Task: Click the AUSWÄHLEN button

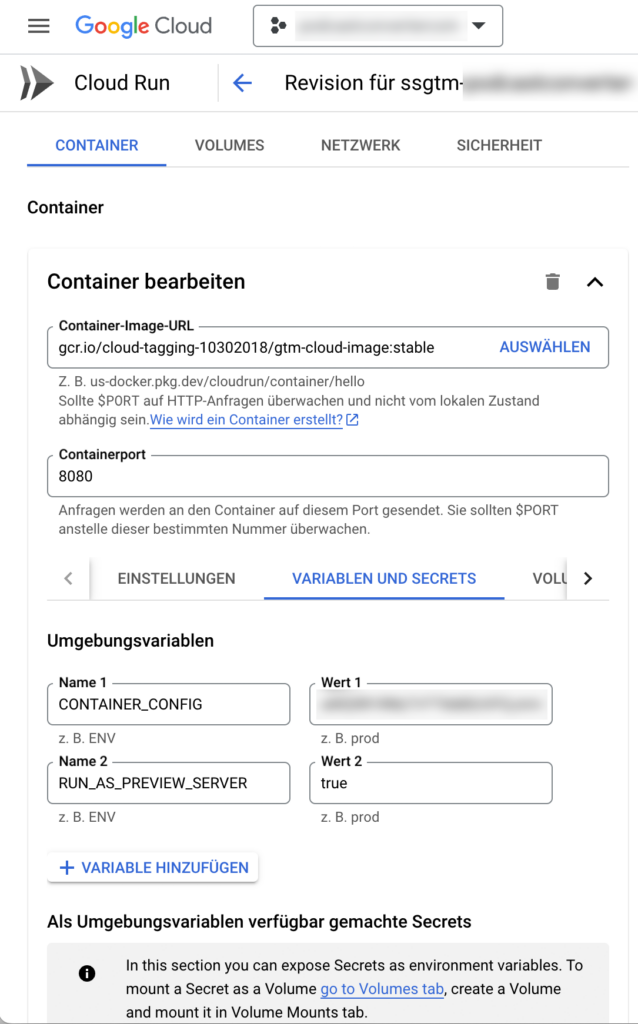Action: point(545,347)
